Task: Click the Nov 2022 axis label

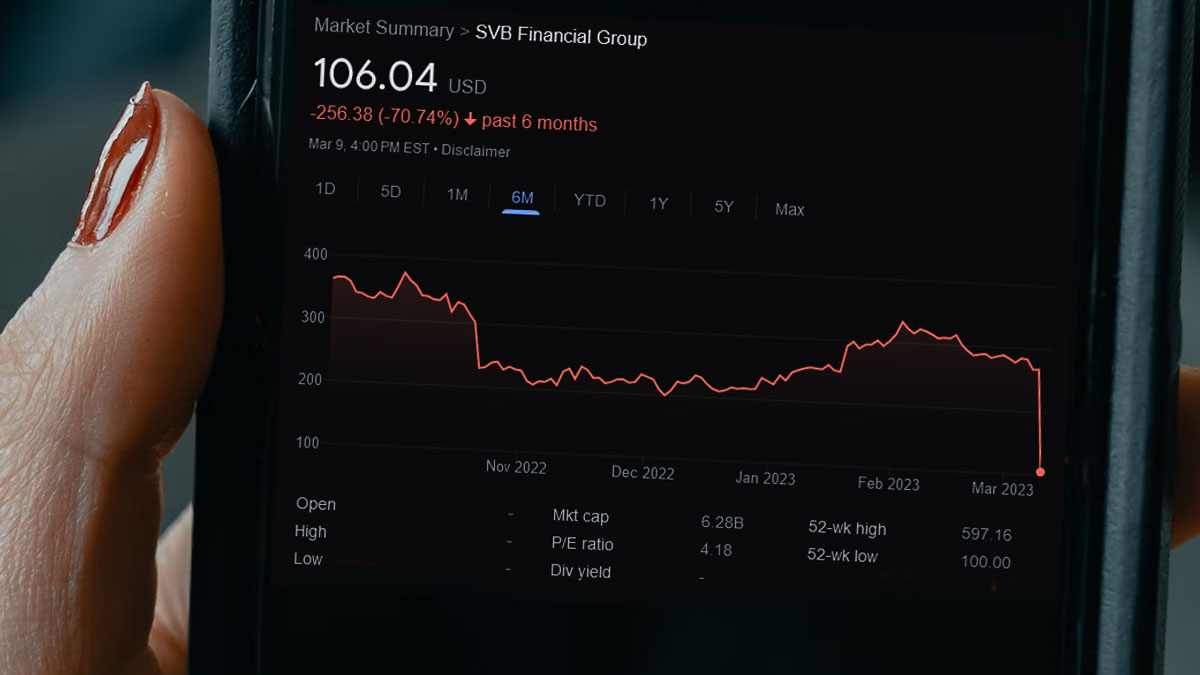Action: click(516, 467)
